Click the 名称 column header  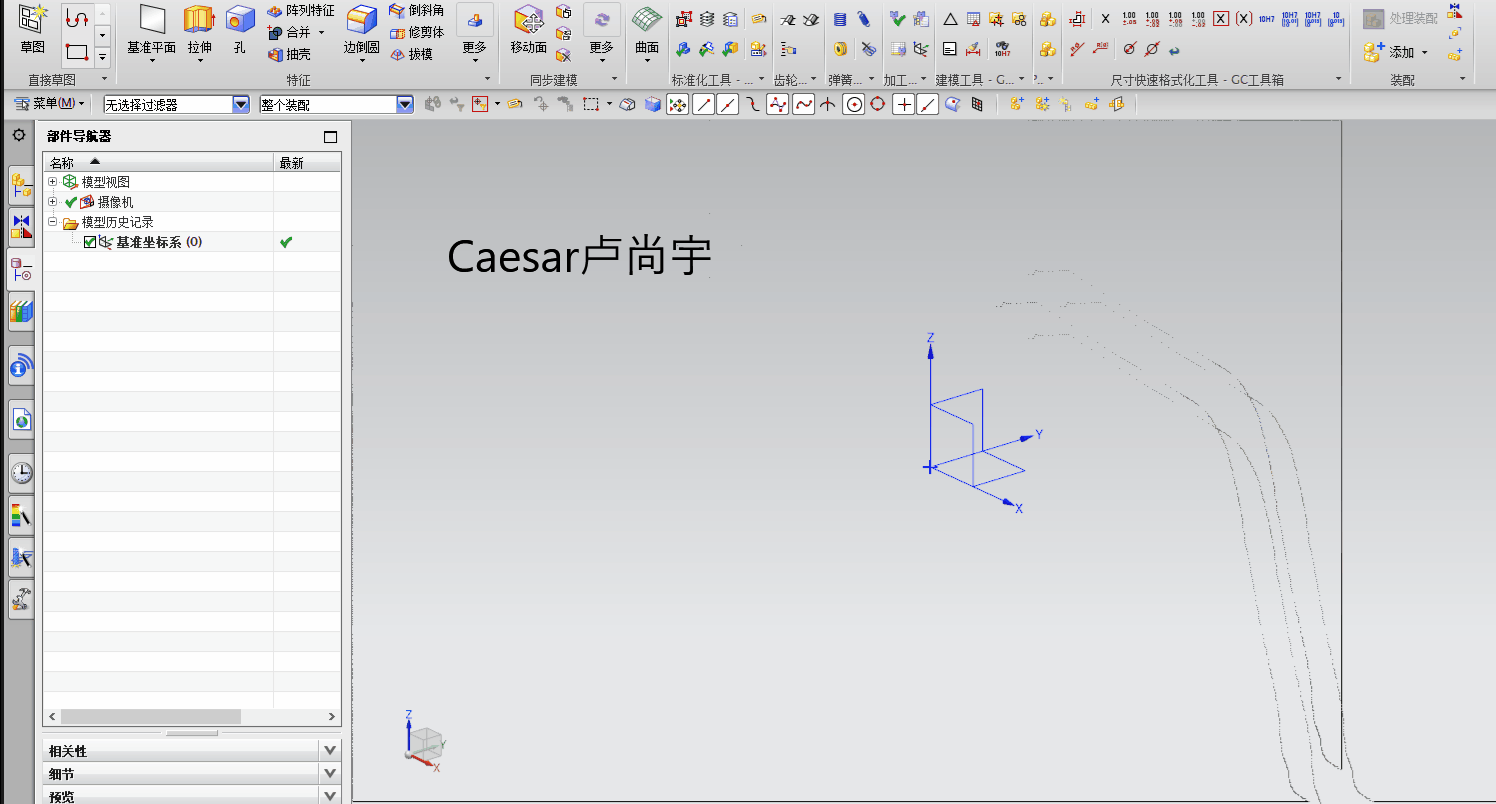click(158, 162)
